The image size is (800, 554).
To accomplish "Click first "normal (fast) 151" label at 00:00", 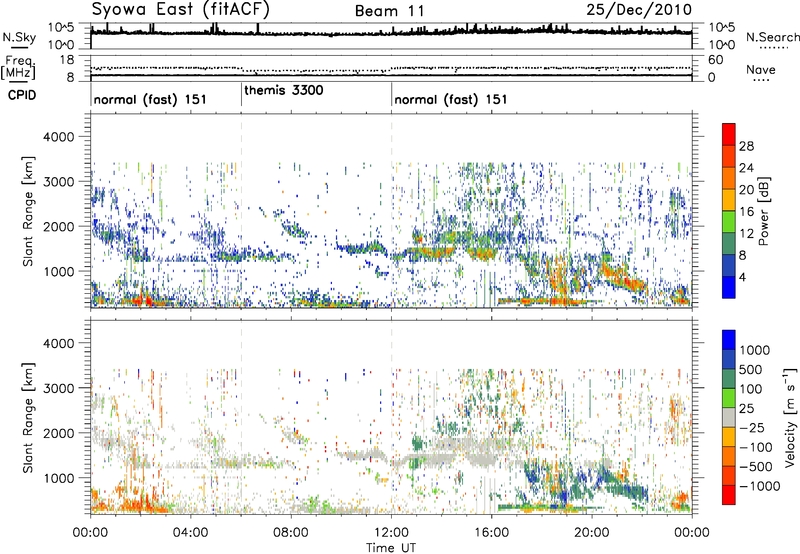I will coord(150,99).
